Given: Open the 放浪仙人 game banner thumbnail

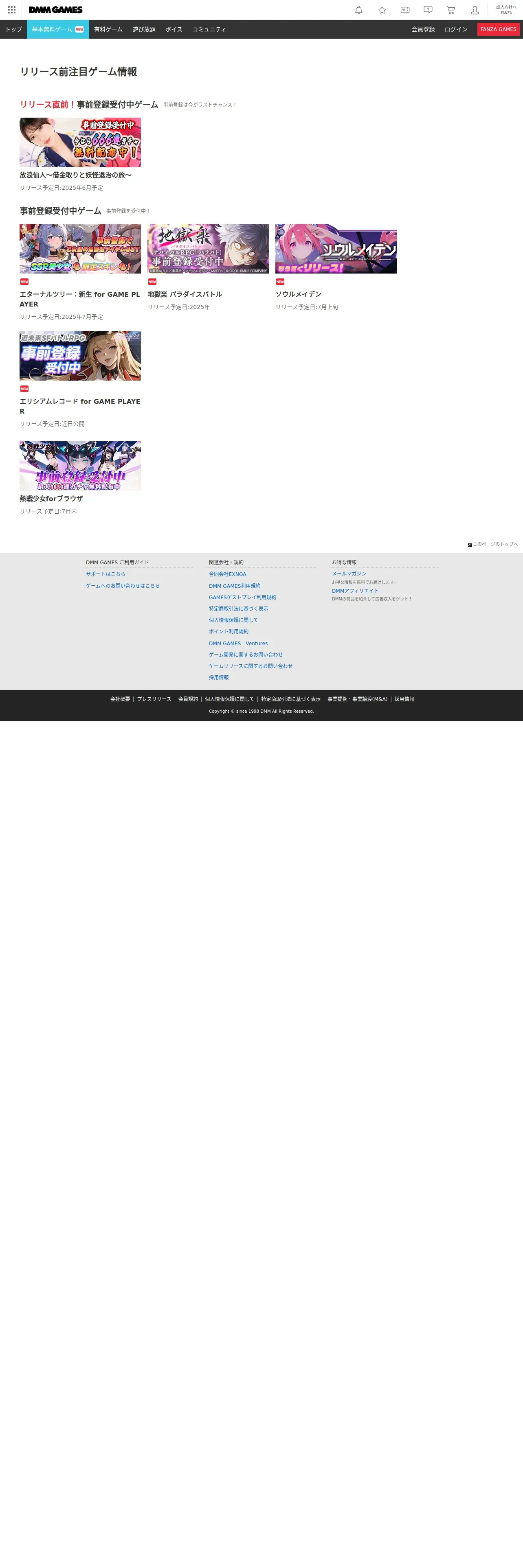Looking at the screenshot, I should pos(80,142).
